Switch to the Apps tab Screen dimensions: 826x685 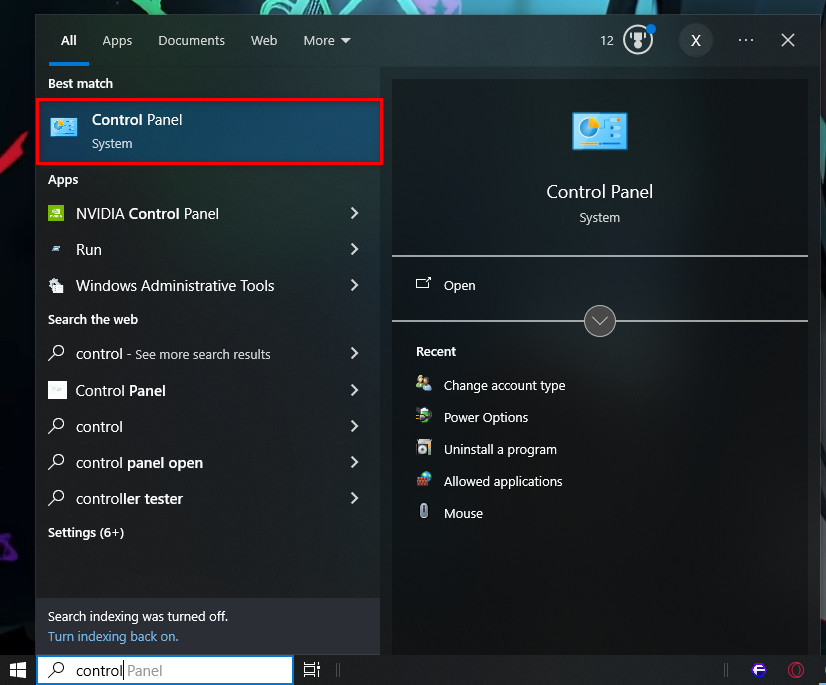click(117, 41)
